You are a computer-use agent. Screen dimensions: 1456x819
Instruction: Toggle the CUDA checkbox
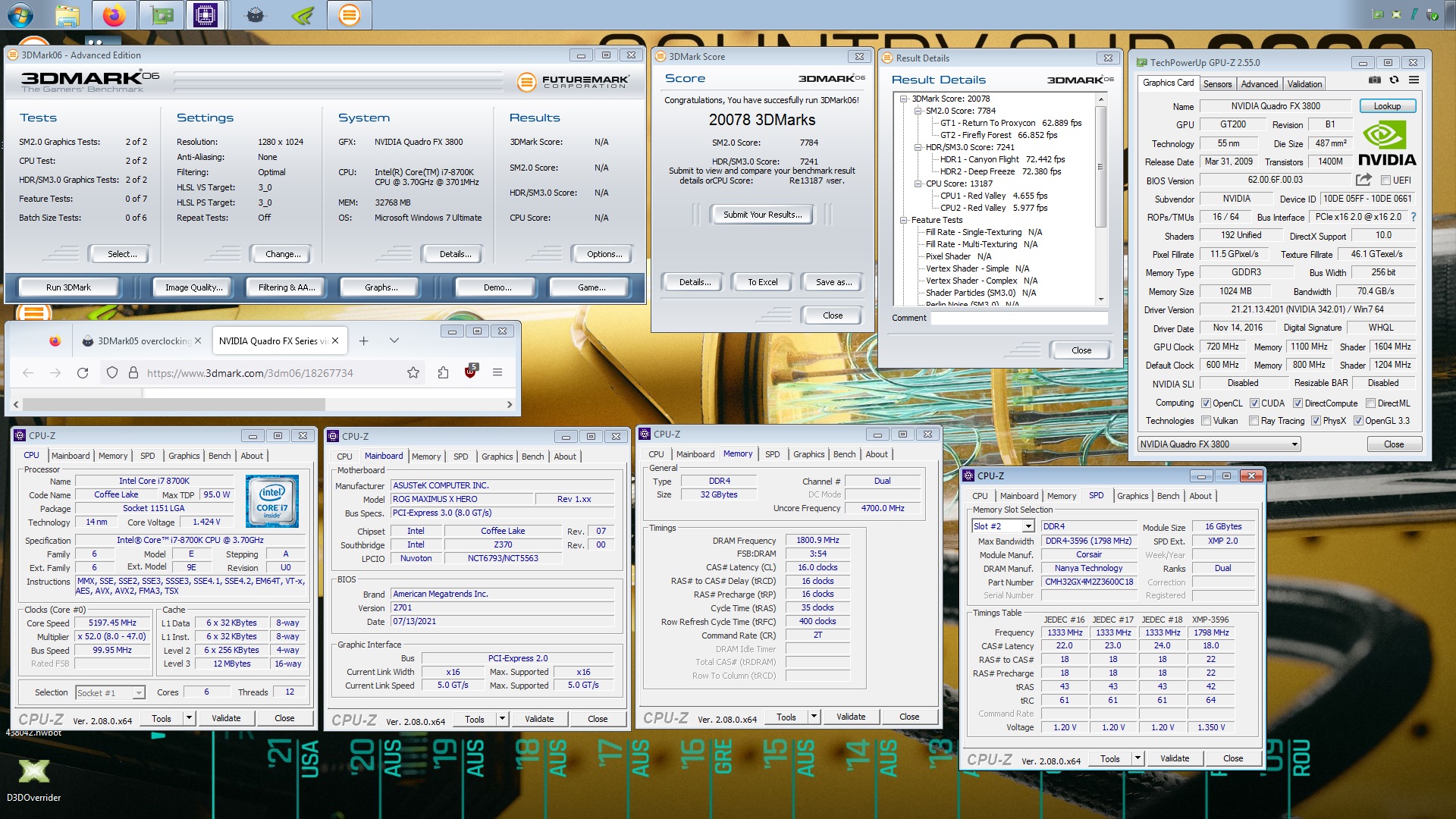click(1254, 403)
